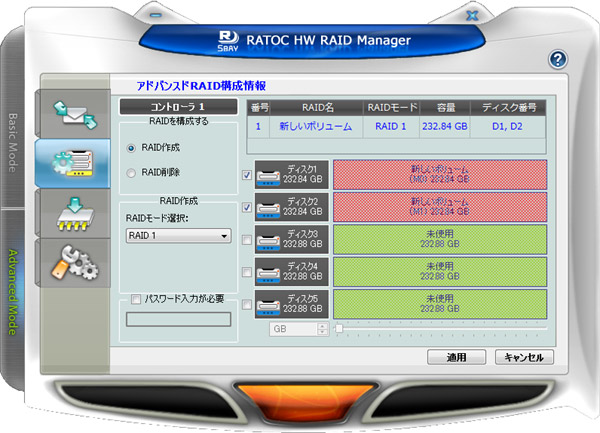Click the ディスク2 drive icon
Image resolution: width=600 pixels, height=433 pixels.
(x=268, y=210)
